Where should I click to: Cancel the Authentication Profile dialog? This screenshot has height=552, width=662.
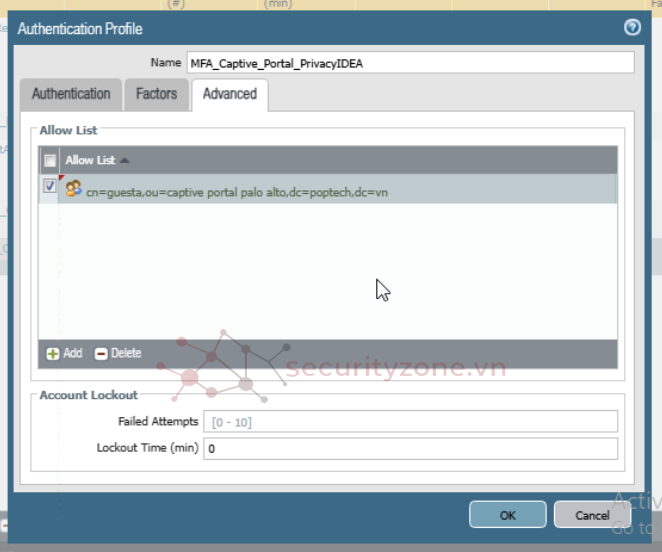point(592,515)
